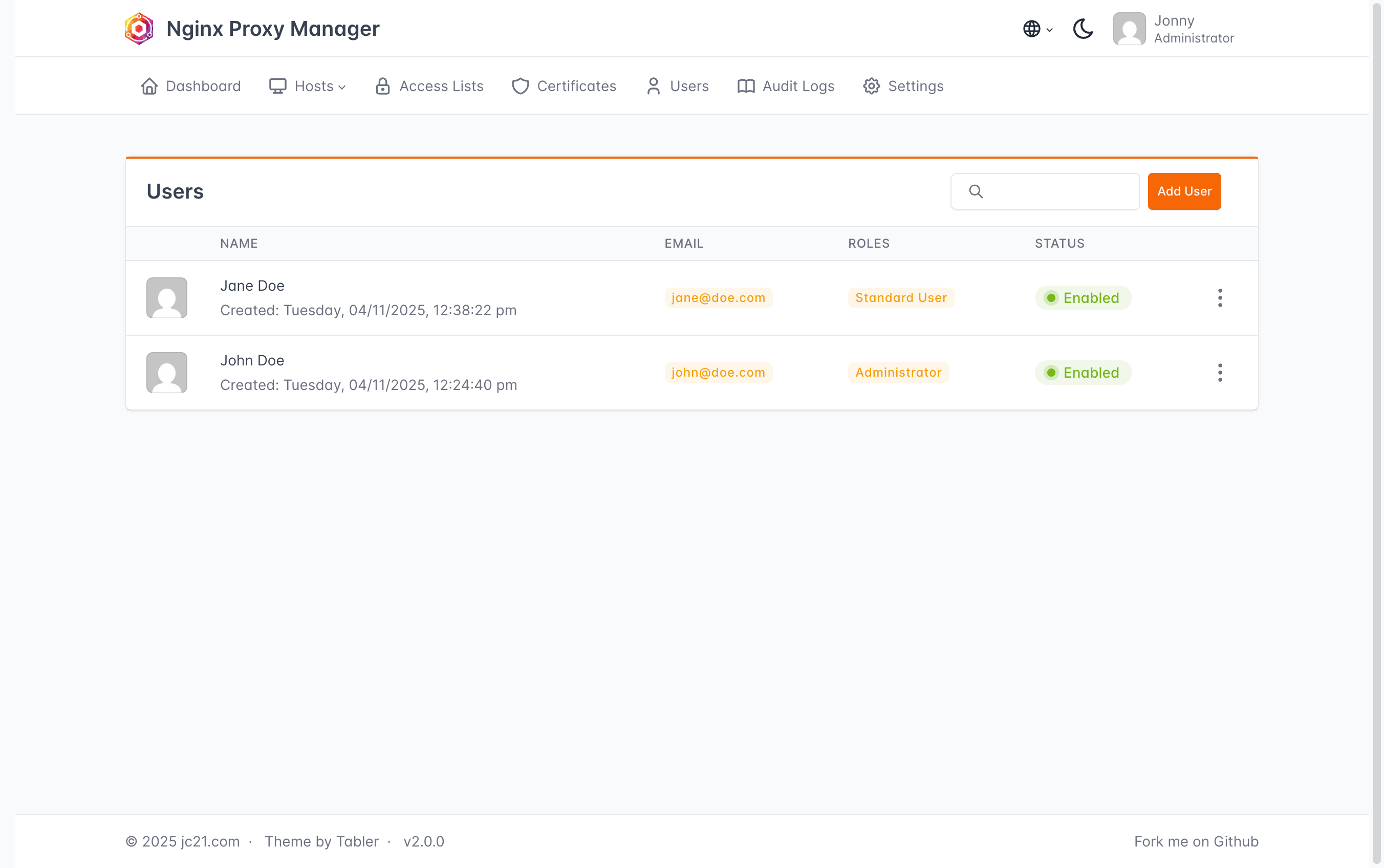
Task: Open the Fork me on Github link
Action: coord(1196,841)
